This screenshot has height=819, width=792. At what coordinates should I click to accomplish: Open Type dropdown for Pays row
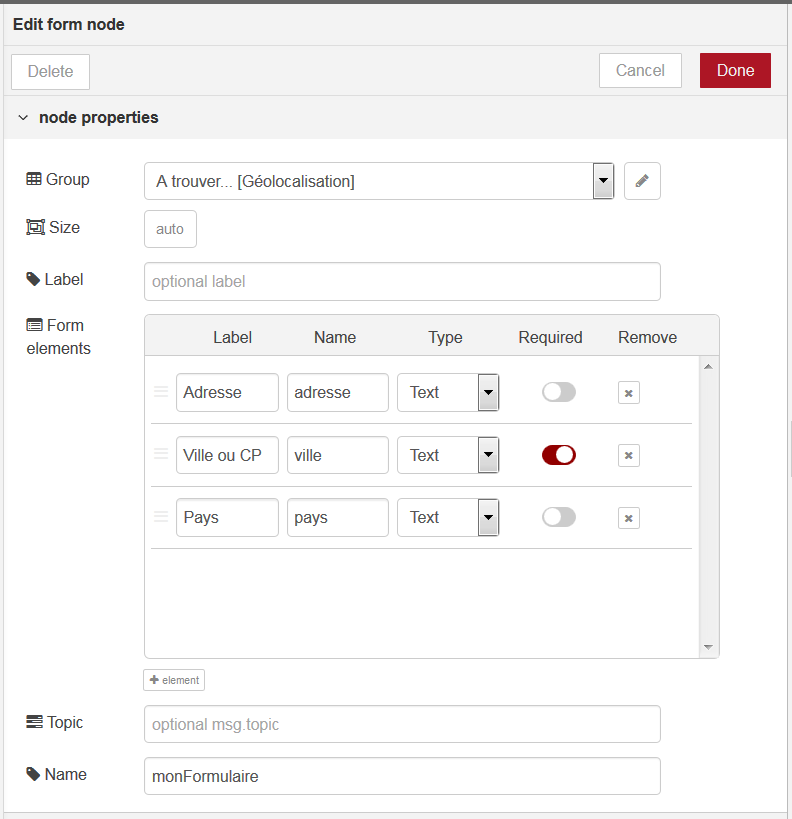tap(448, 517)
